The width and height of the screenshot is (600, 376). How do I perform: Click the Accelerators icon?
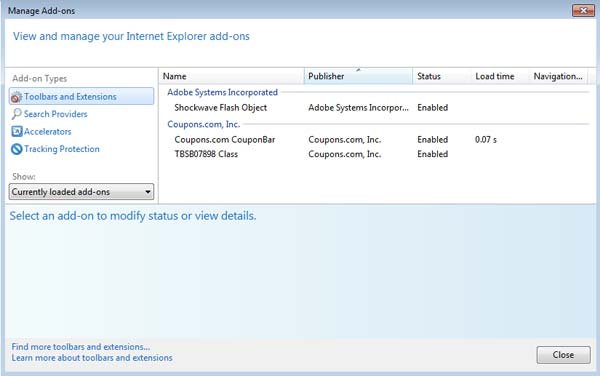tap(16, 132)
